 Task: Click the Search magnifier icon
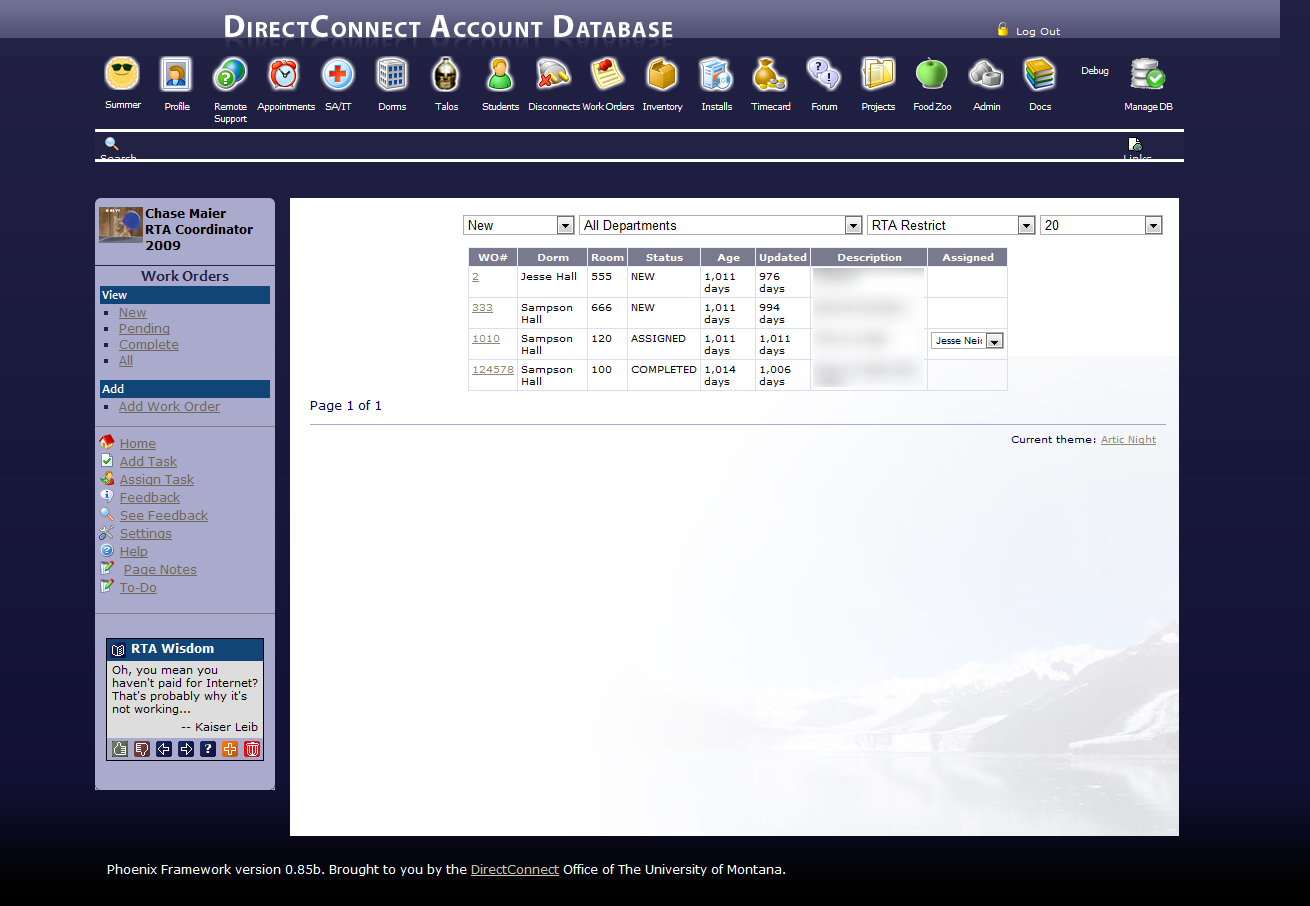112,144
